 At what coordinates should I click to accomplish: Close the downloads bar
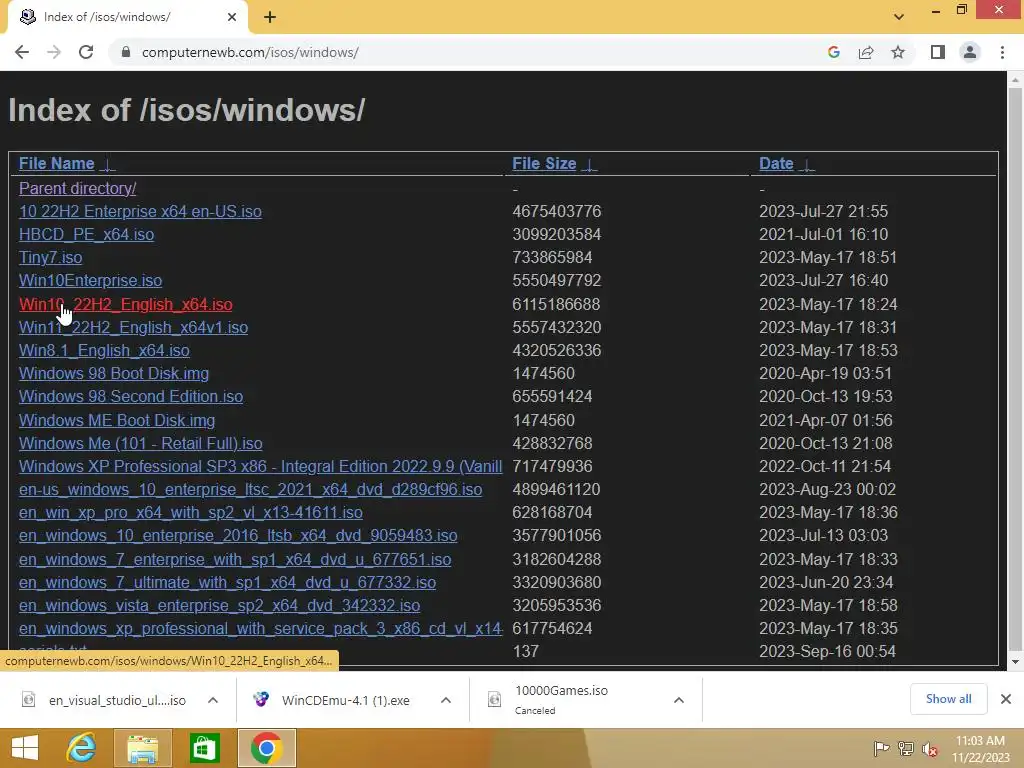[x=1006, y=699]
